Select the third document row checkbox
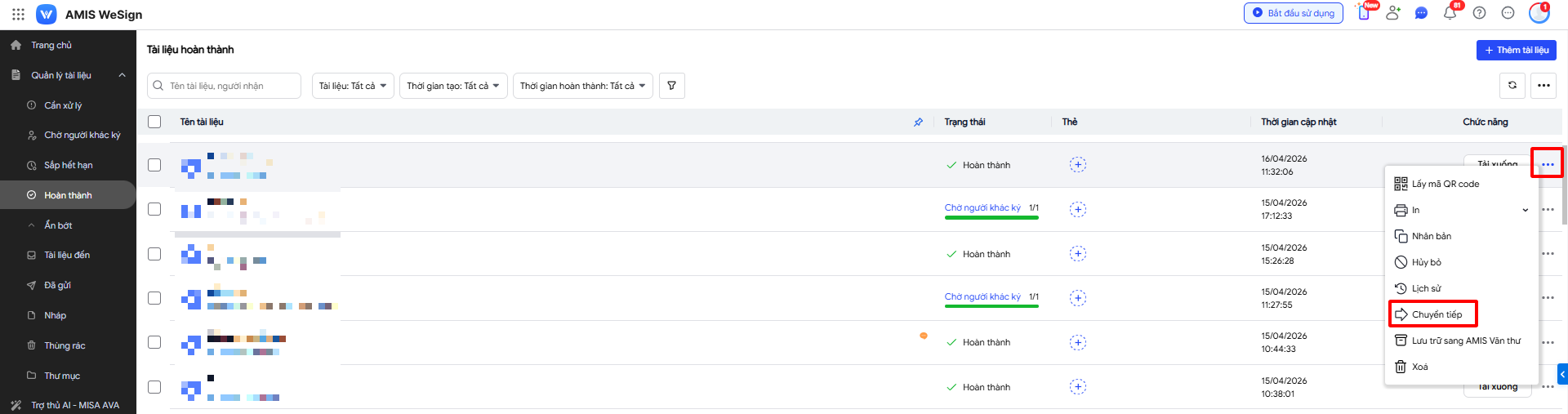The image size is (1568, 414). tap(154, 254)
